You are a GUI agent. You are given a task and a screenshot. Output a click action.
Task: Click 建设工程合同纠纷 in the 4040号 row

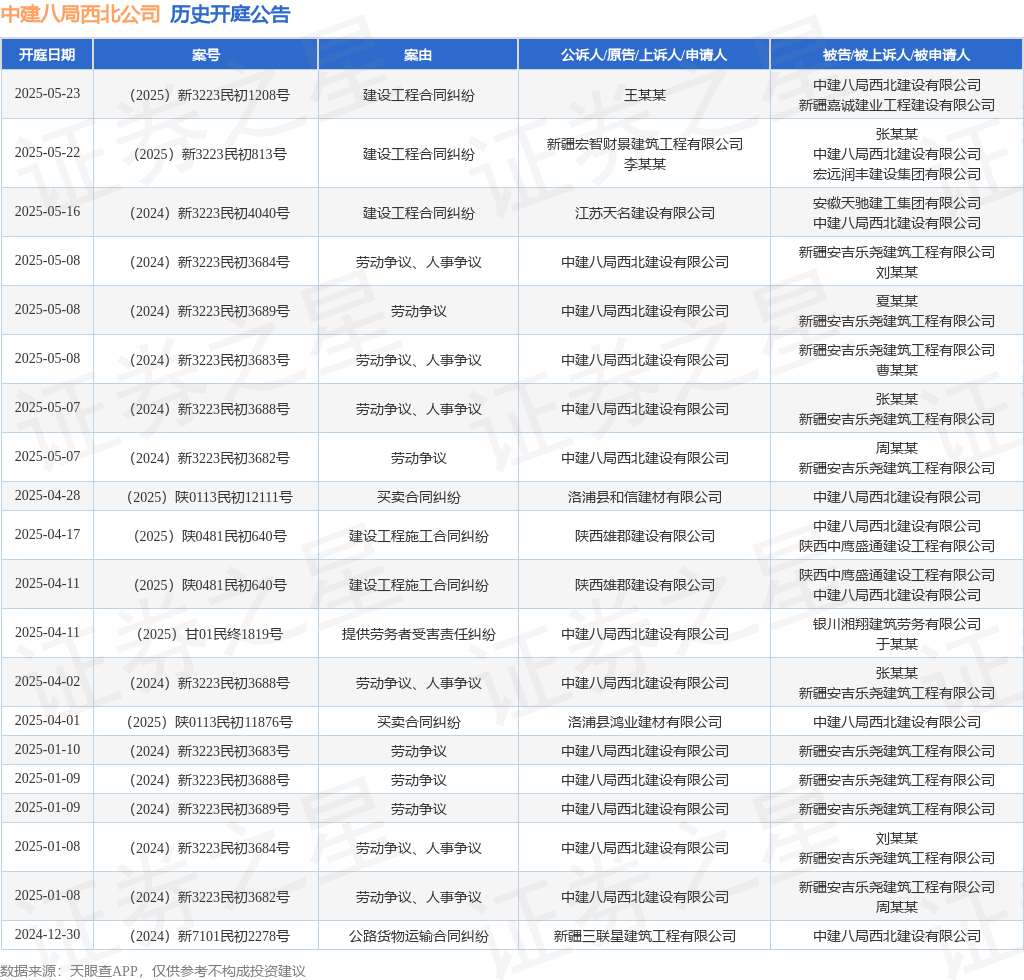[x=419, y=213]
